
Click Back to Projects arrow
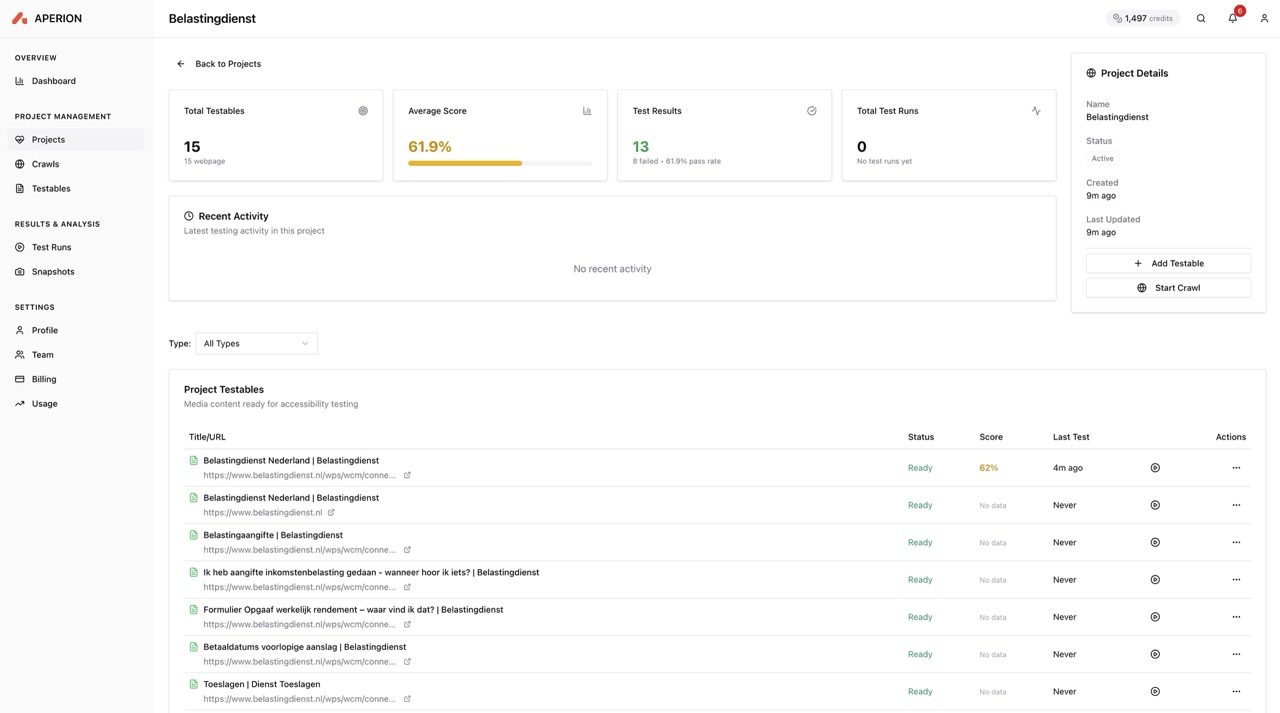pyautogui.click(x=179, y=63)
